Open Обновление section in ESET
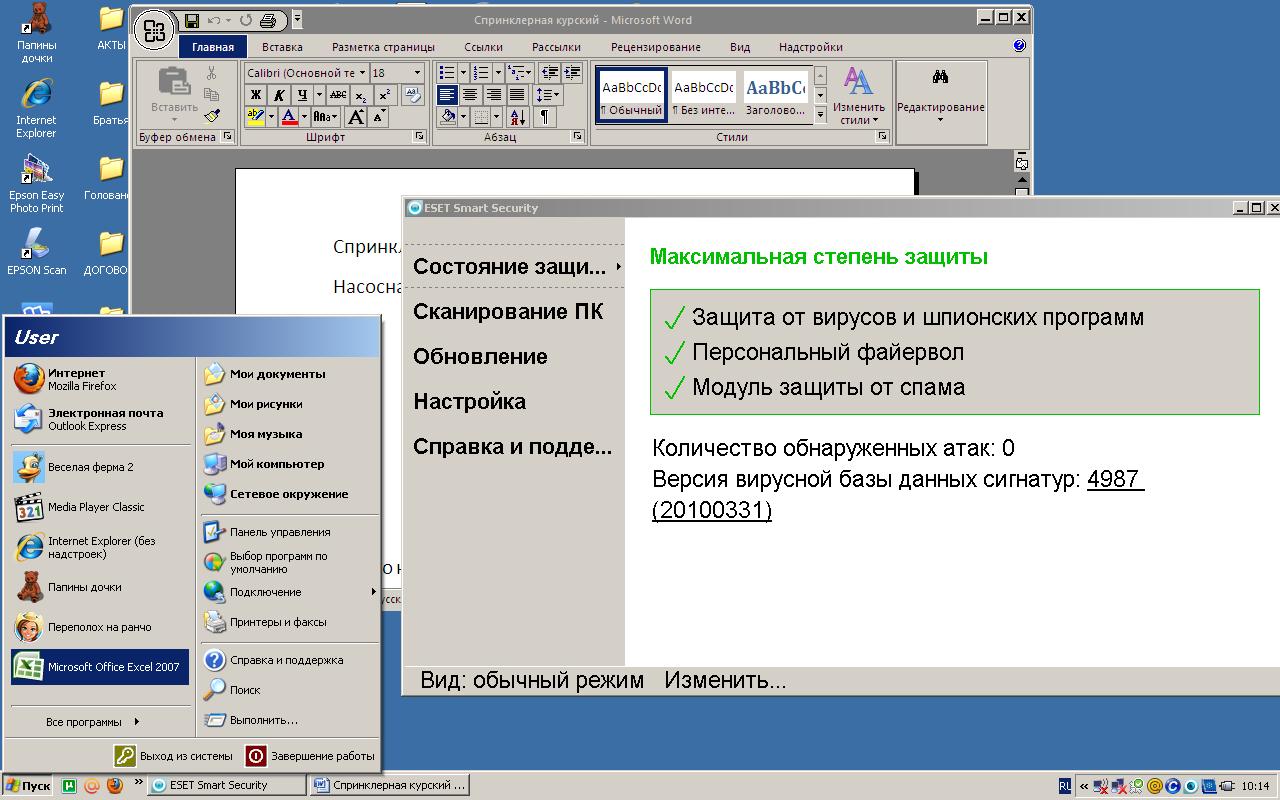Viewport: 1280px width, 800px height. click(x=480, y=356)
